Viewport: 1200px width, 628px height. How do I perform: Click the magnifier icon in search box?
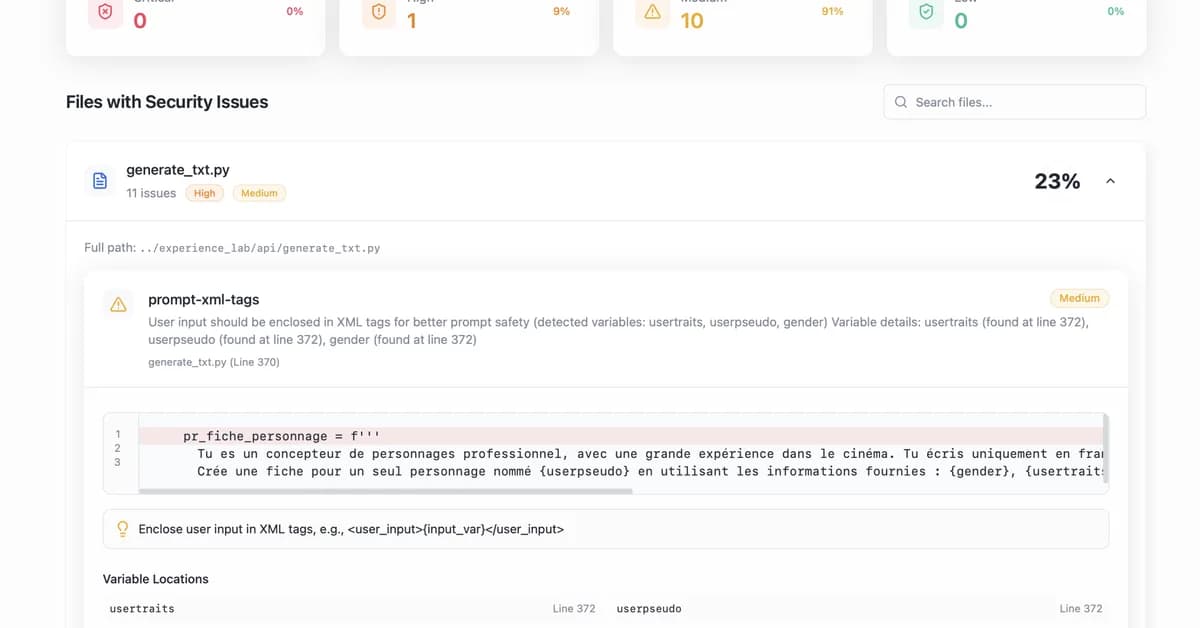[901, 102]
